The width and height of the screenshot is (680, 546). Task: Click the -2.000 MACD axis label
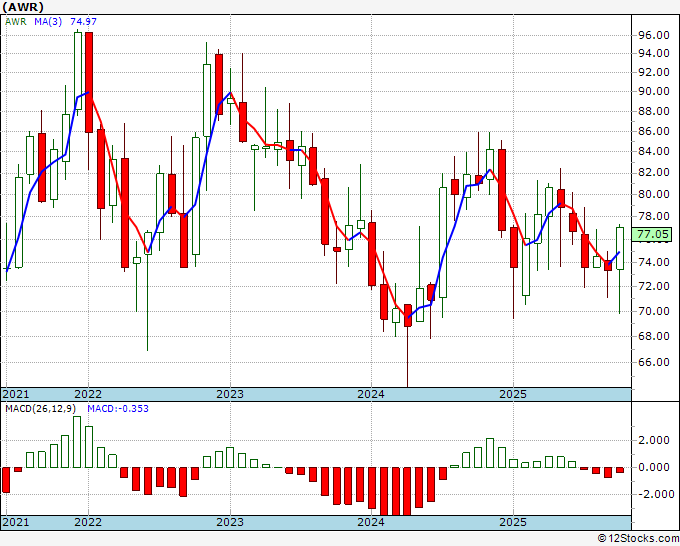[x=652, y=494]
